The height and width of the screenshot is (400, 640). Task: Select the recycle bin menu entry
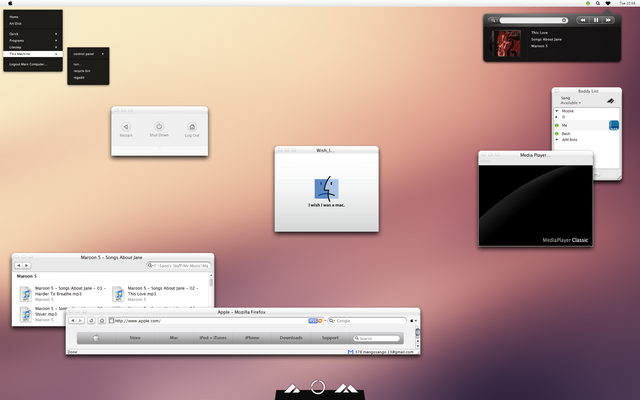click(x=82, y=71)
